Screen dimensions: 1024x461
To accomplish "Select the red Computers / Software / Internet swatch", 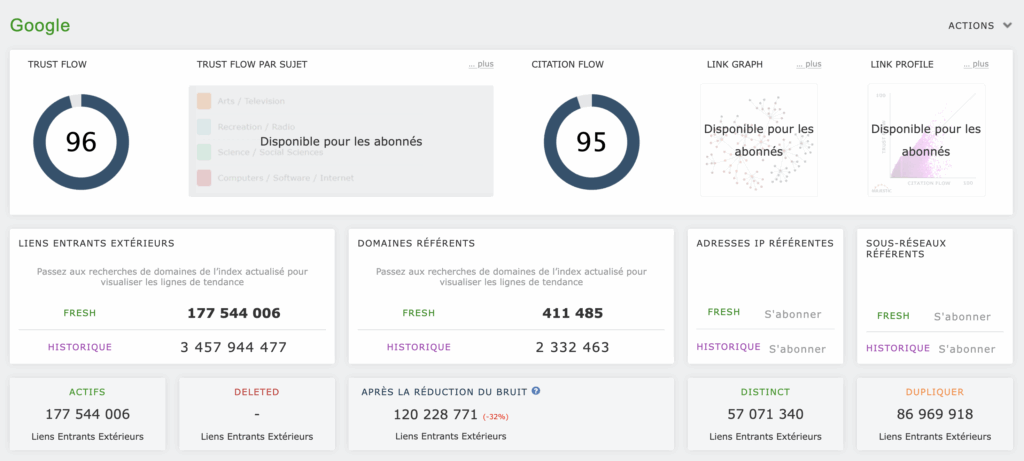I will (204, 178).
